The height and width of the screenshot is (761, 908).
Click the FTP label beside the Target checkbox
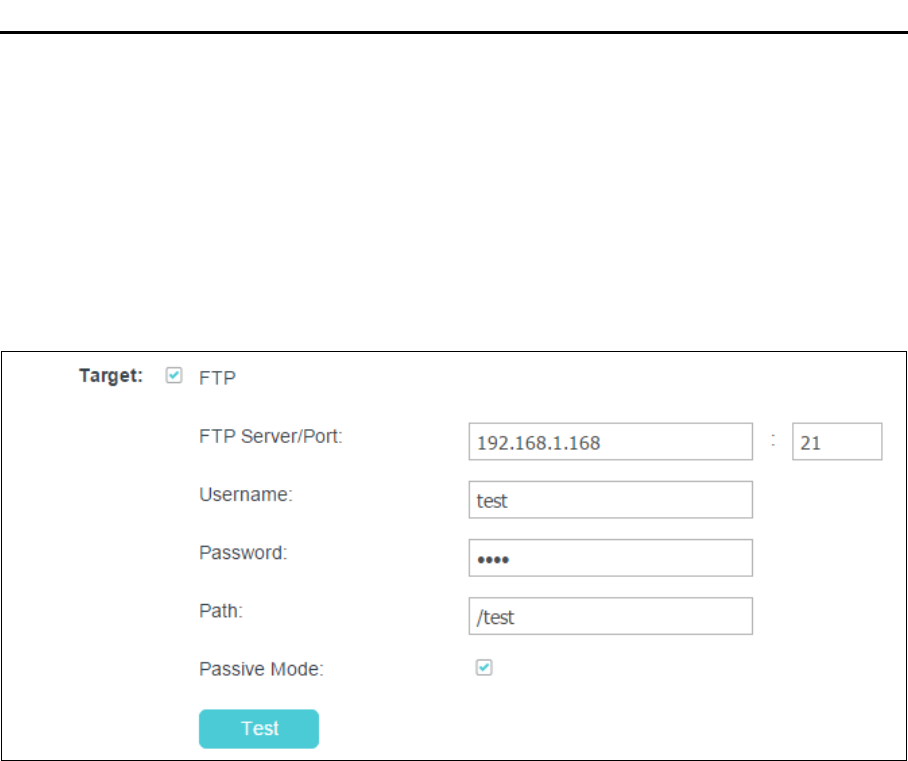point(215,378)
